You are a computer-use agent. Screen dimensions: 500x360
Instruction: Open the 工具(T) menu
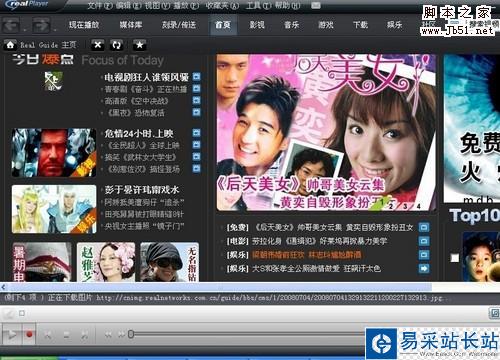click(x=259, y=5)
